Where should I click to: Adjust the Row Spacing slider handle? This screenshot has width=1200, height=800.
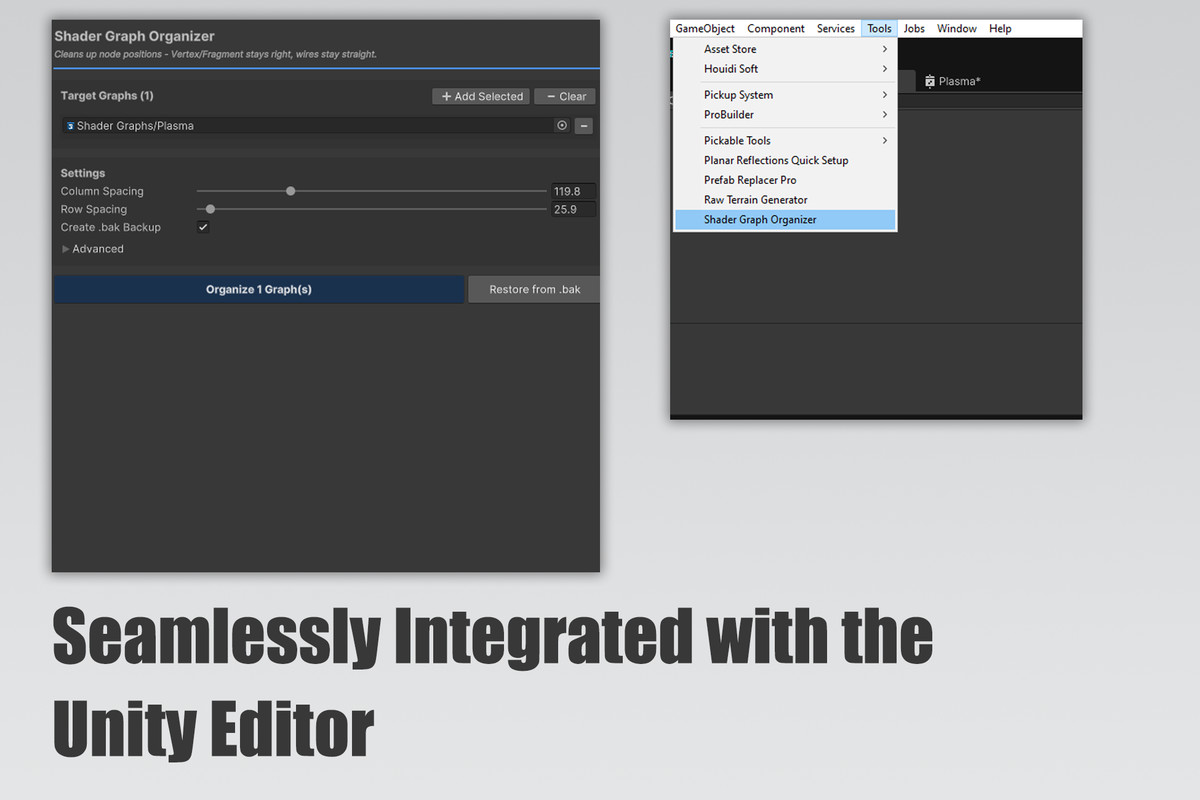[x=210, y=209]
